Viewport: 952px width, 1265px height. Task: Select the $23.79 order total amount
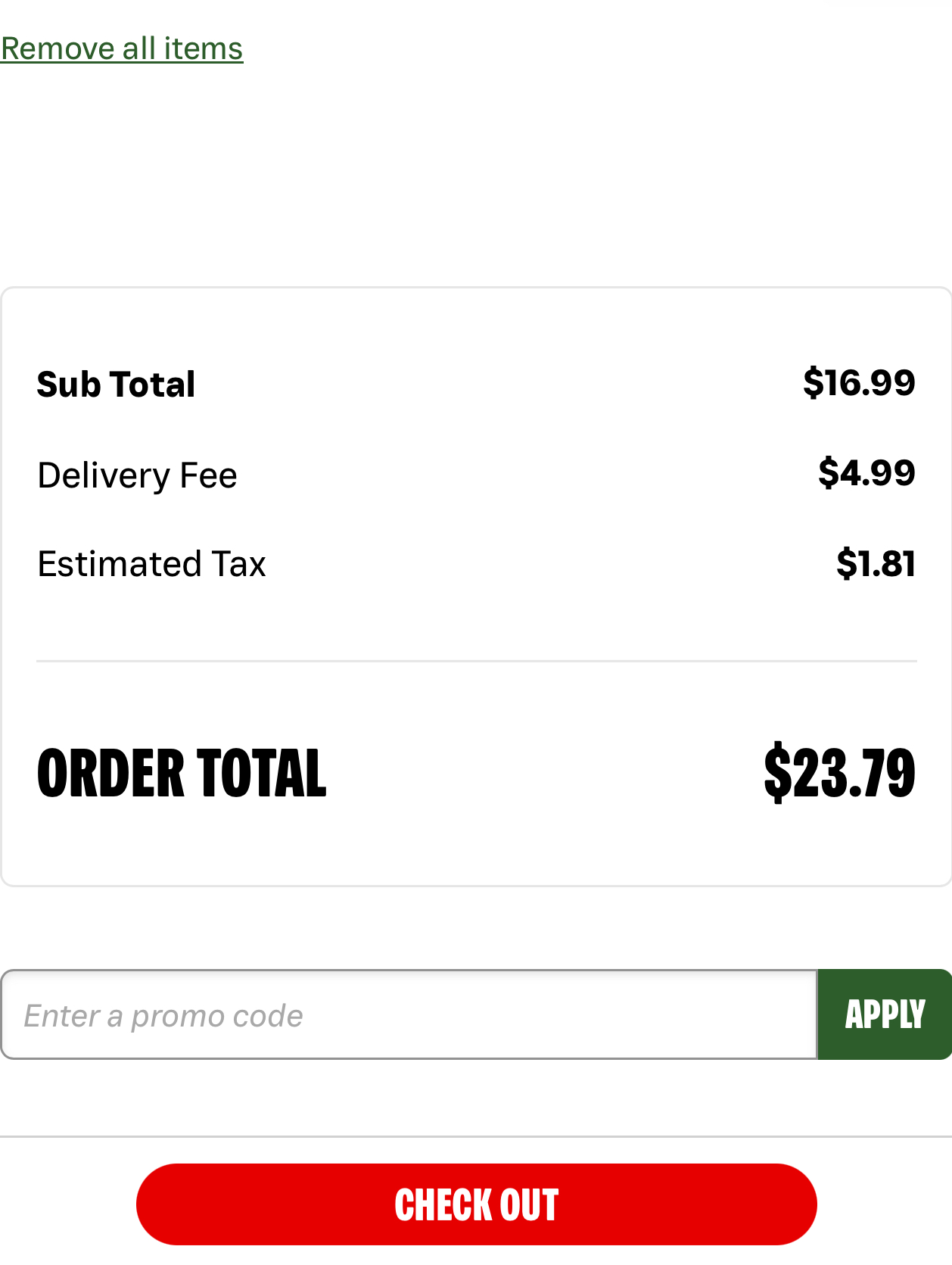click(x=839, y=773)
